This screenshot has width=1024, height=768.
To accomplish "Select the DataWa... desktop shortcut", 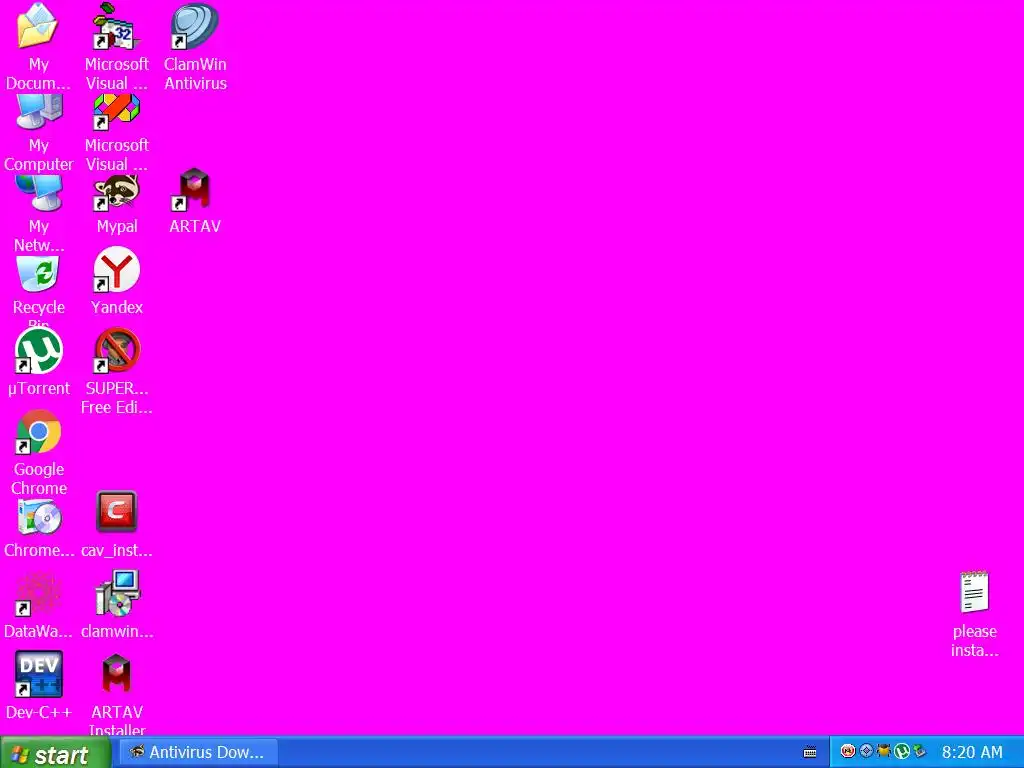I will click(38, 606).
